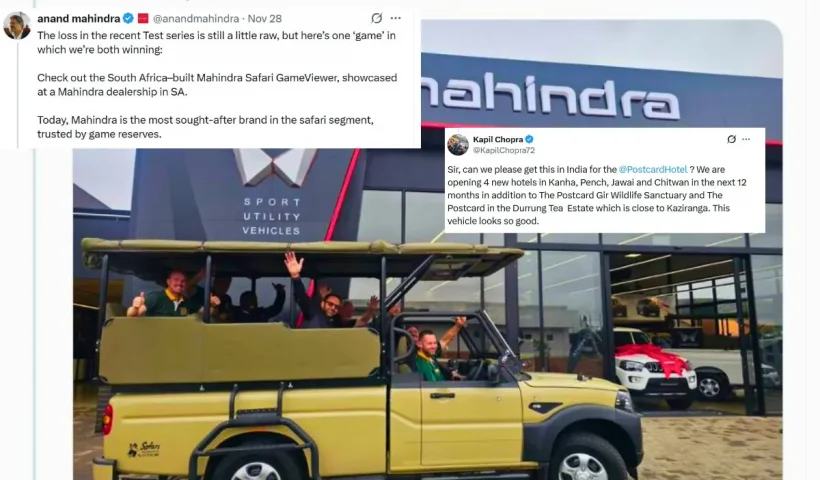Viewport: 820px width, 480px height.
Task: Click the Kapil Chopra display name
Action: [x=498, y=139]
